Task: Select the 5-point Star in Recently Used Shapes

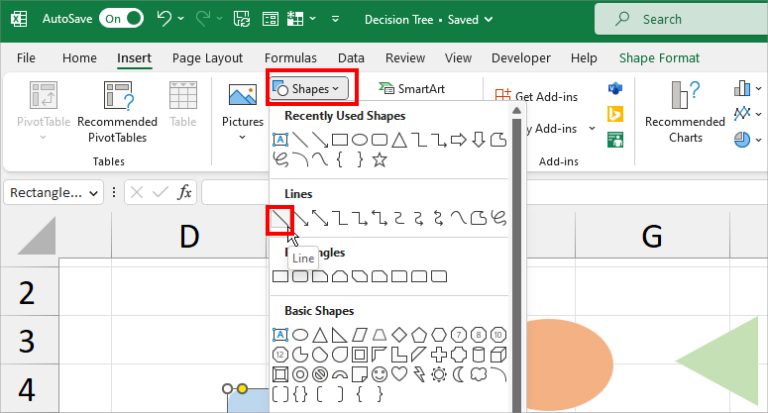Action: pos(380,160)
